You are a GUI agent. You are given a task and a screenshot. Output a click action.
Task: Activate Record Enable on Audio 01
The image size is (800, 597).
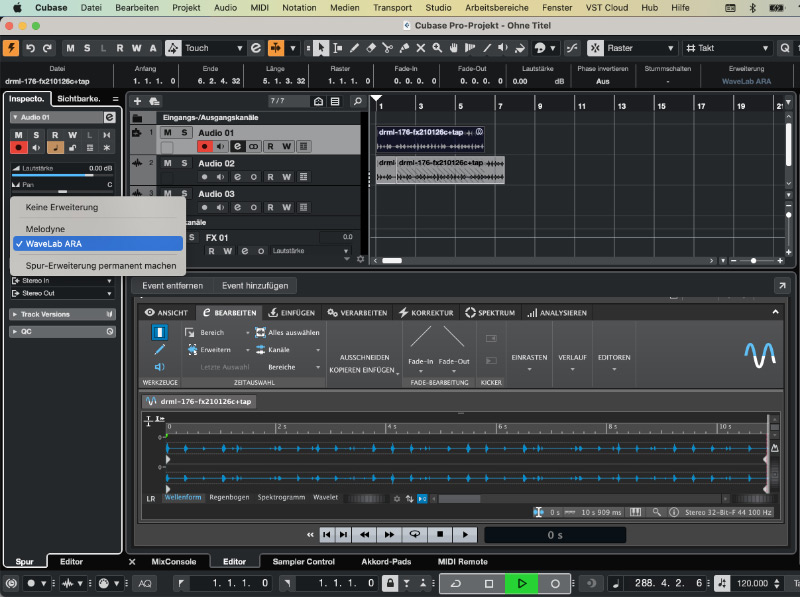coord(204,146)
